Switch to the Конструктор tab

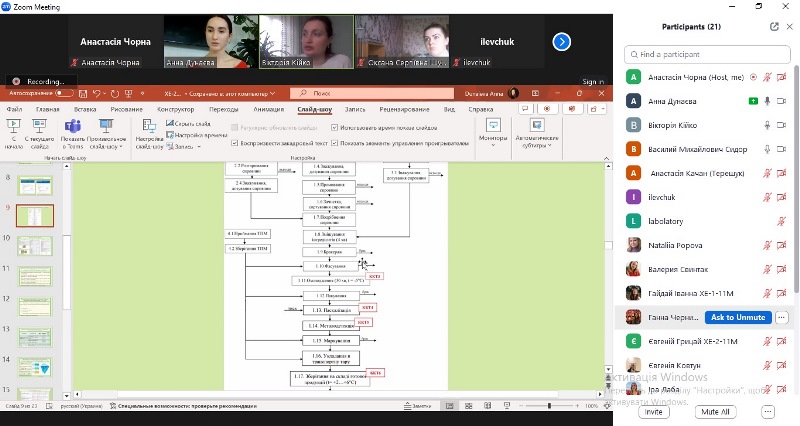[176, 109]
